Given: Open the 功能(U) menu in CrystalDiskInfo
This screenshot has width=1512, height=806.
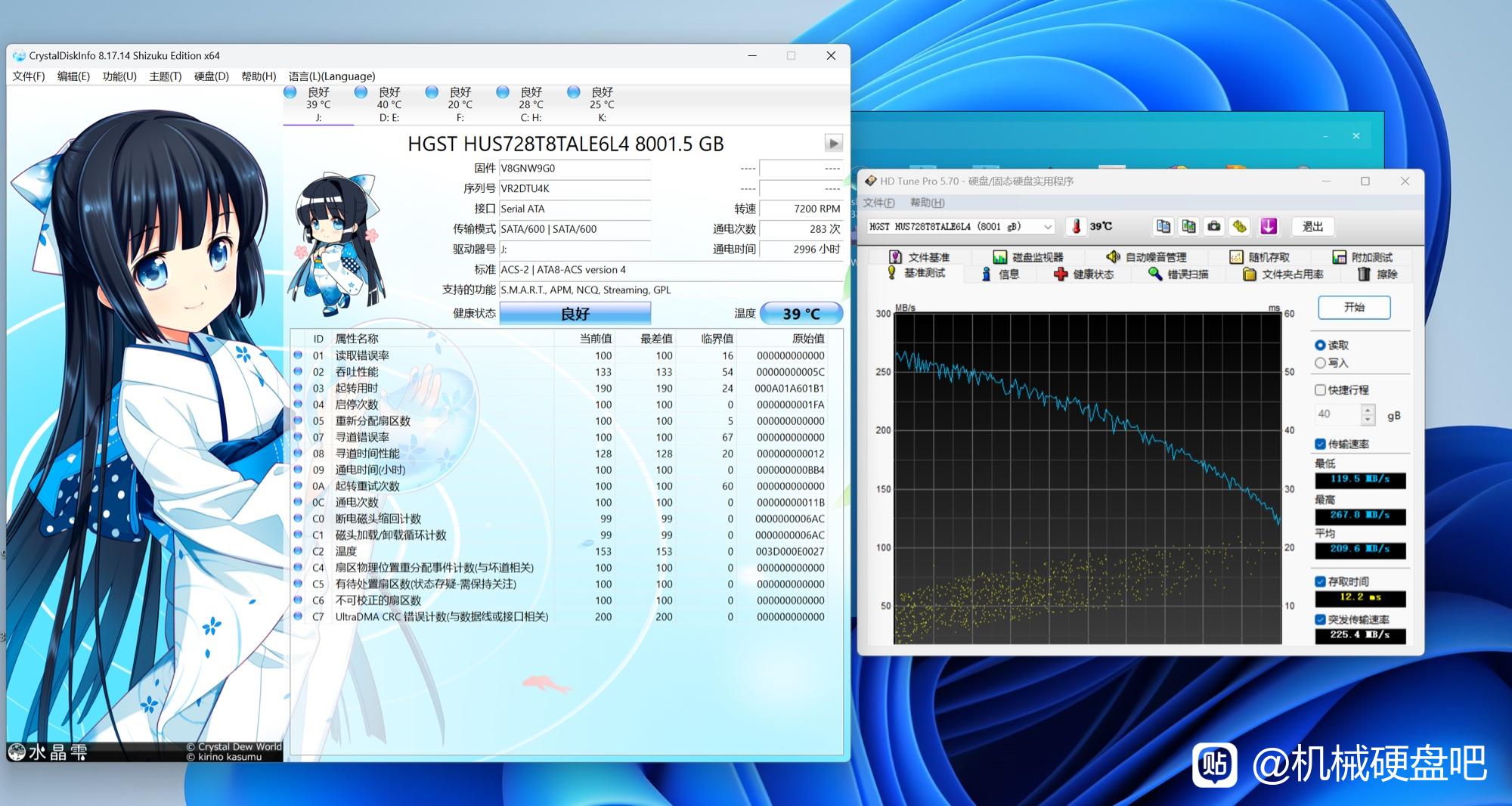Looking at the screenshot, I should tap(119, 76).
